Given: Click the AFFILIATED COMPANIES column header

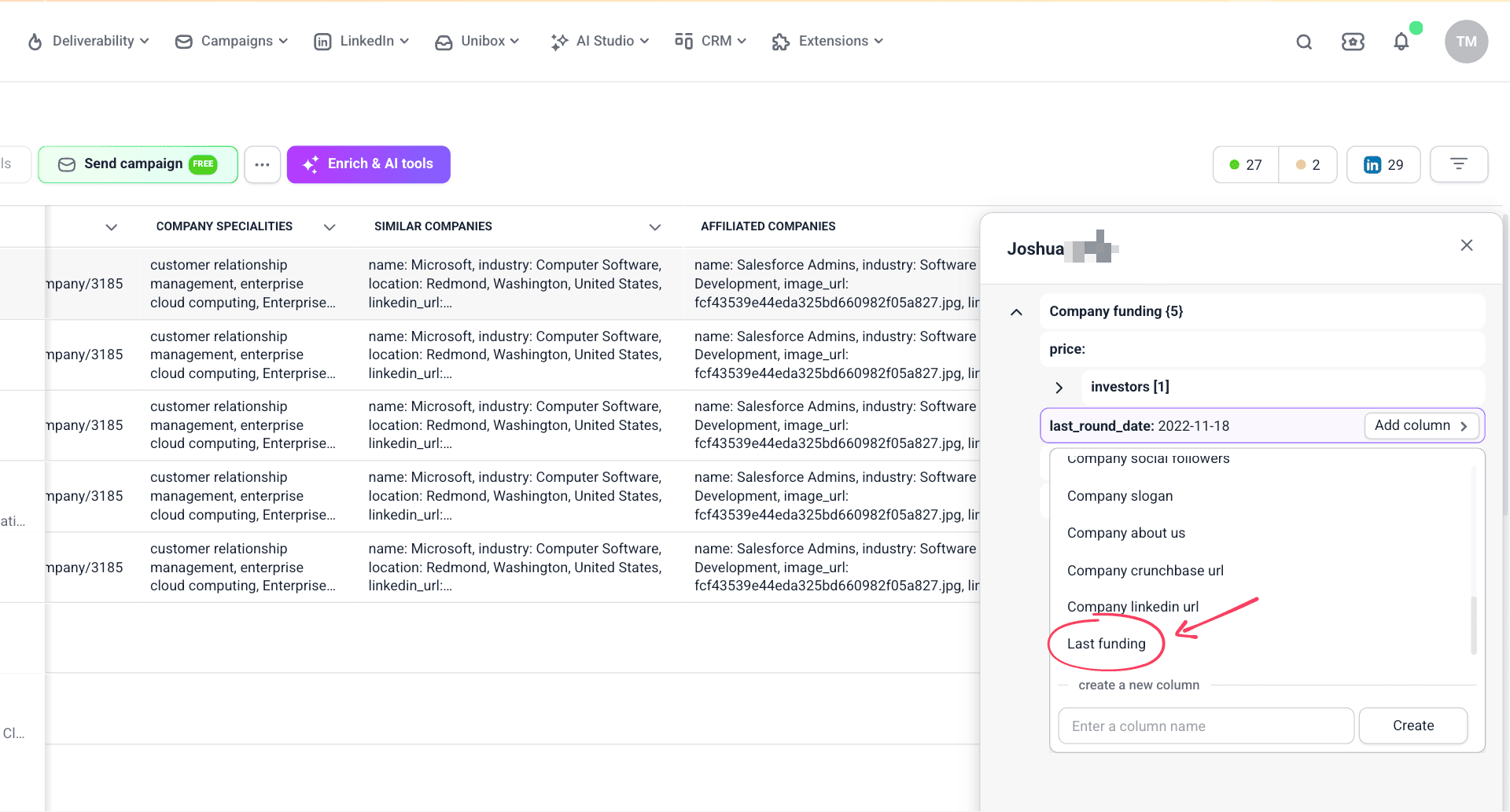Looking at the screenshot, I should pos(768,226).
